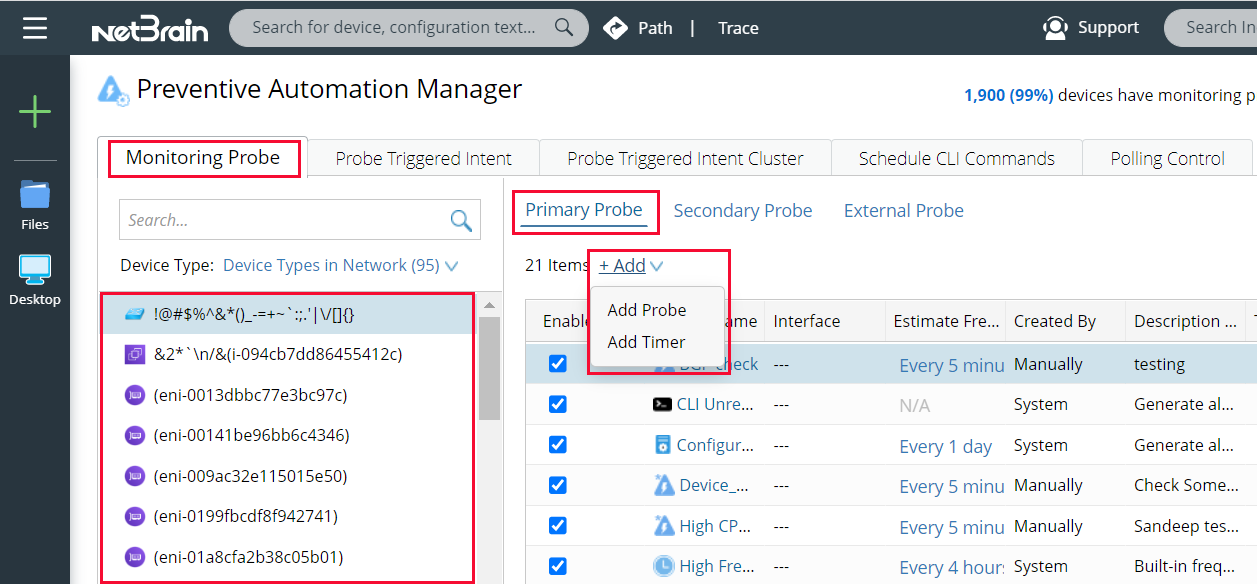Viewport: 1257px width, 584px height.
Task: Open the NetBrain hamburger menu
Action: (36, 27)
